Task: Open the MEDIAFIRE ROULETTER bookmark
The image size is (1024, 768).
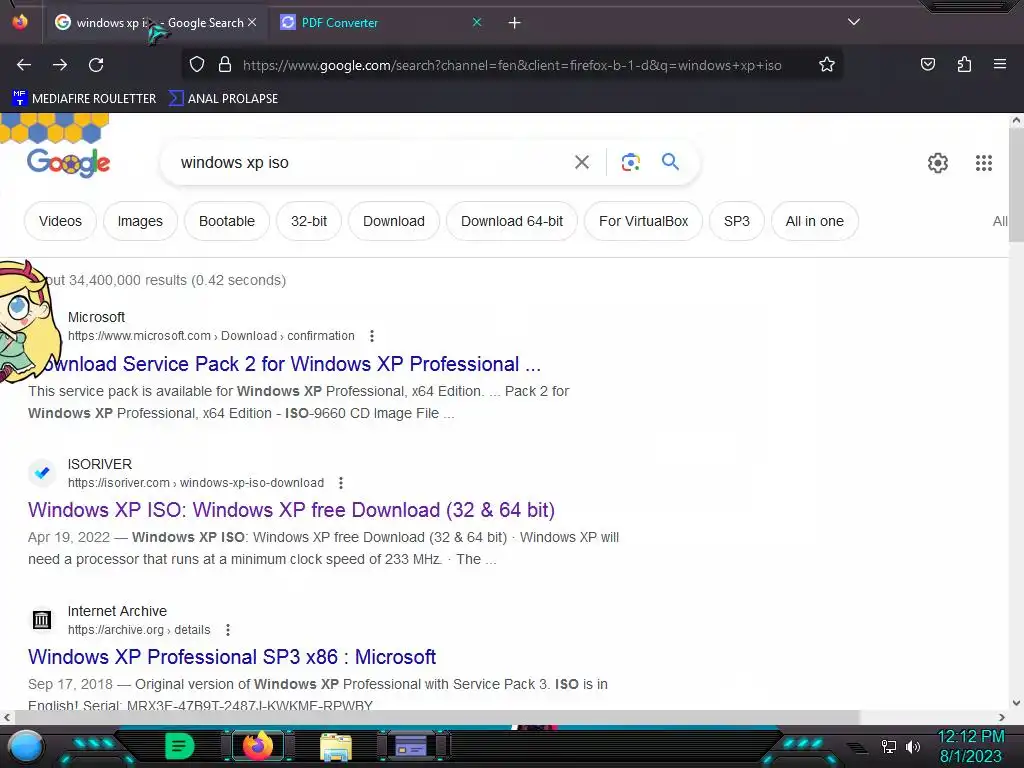Action: [x=84, y=99]
